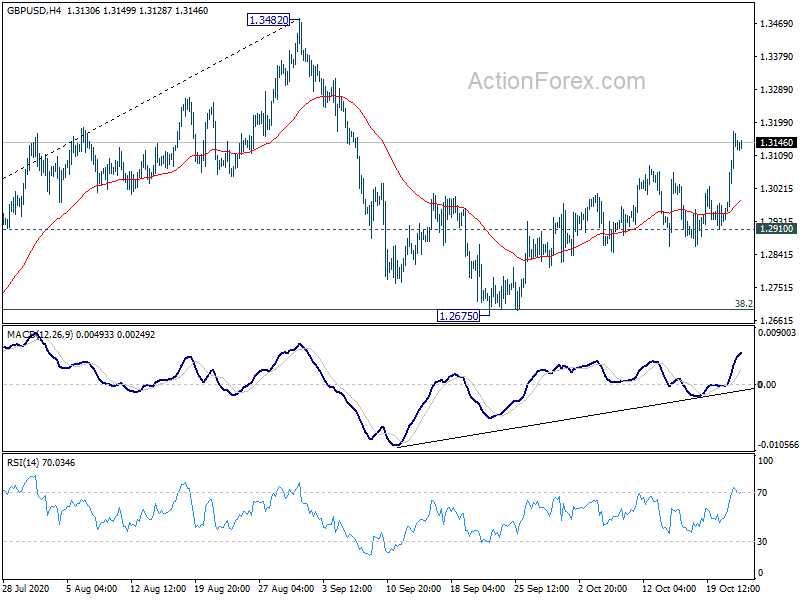Click the 1.29100 support level tag

click(x=776, y=229)
